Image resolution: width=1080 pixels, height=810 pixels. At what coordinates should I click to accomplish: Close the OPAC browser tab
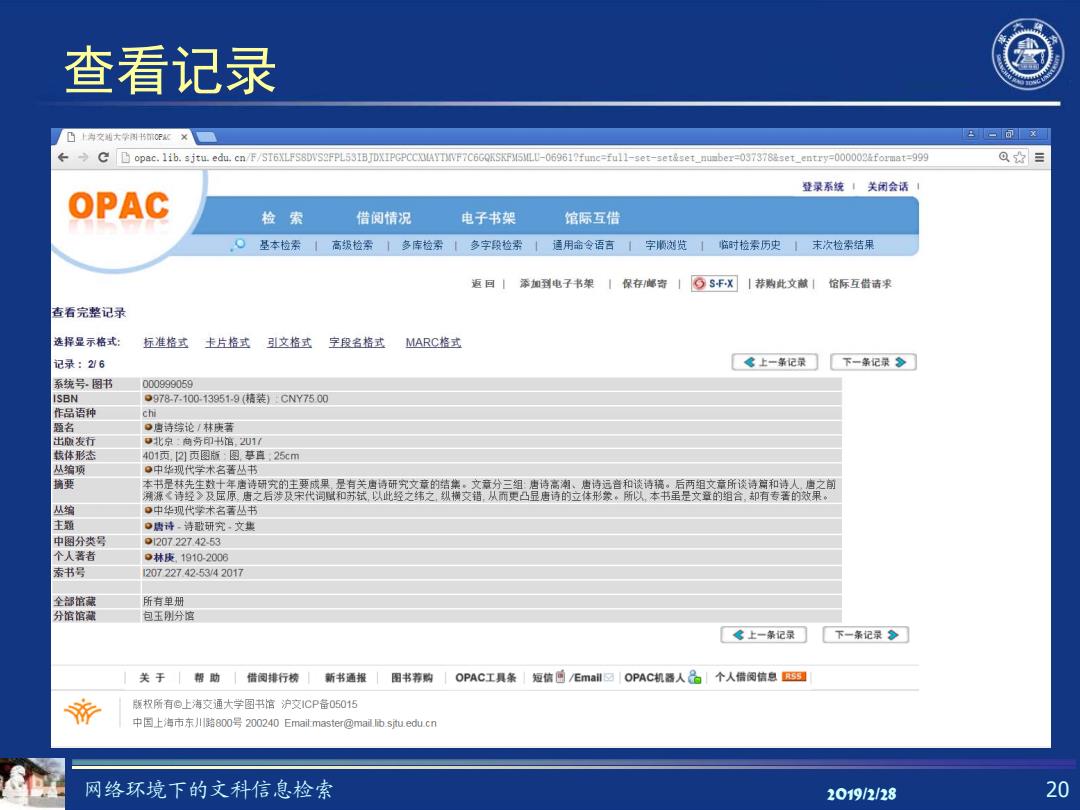(x=184, y=137)
